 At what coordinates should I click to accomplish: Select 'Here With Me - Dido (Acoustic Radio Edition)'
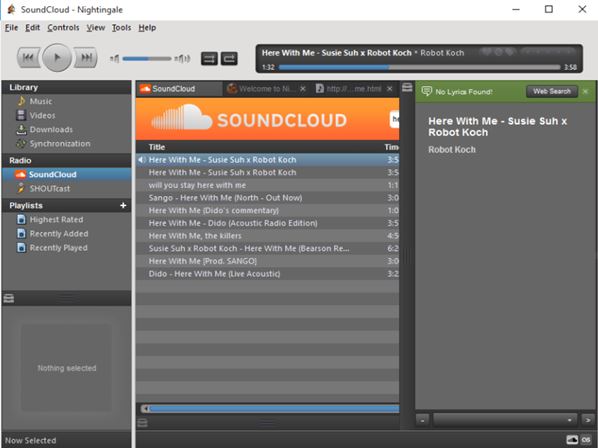[268, 223]
